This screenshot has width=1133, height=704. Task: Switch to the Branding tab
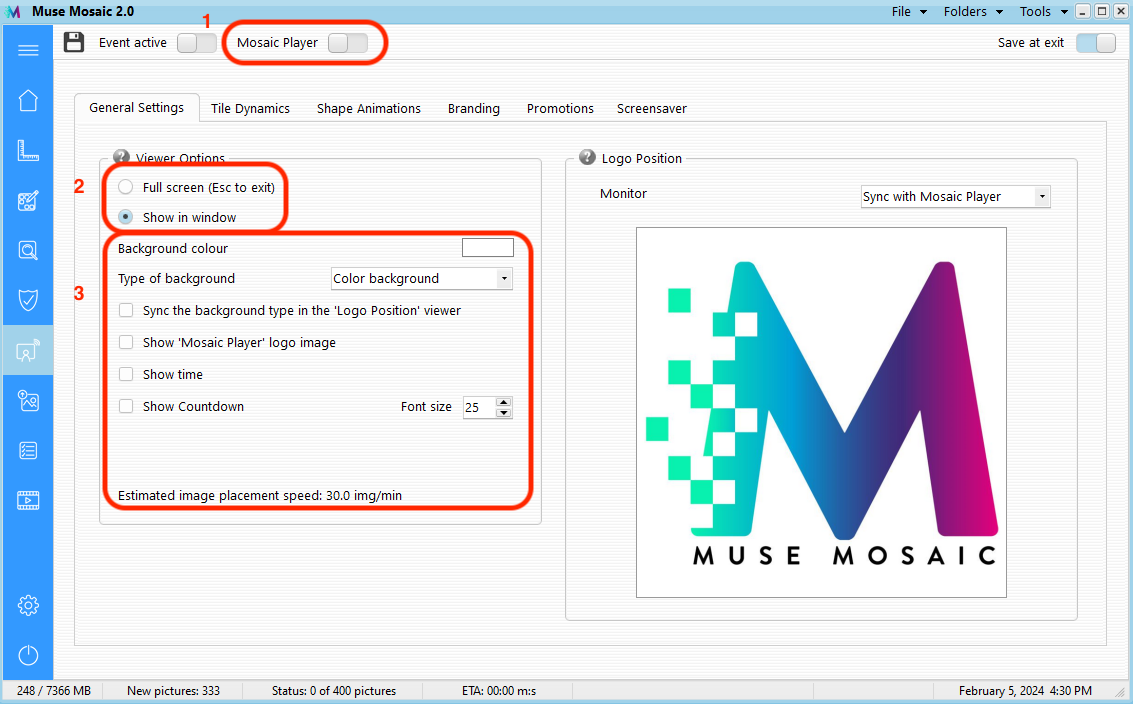tap(473, 108)
